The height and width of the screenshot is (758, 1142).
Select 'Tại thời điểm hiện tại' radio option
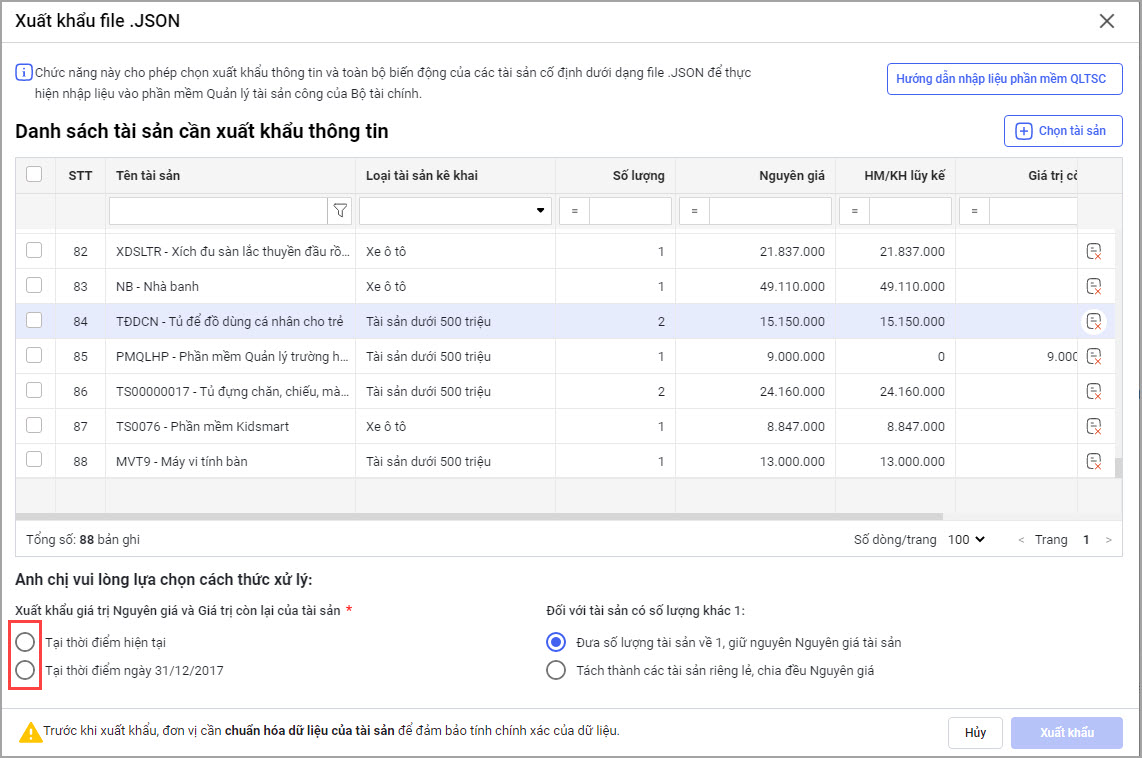pyautogui.click(x=25, y=642)
